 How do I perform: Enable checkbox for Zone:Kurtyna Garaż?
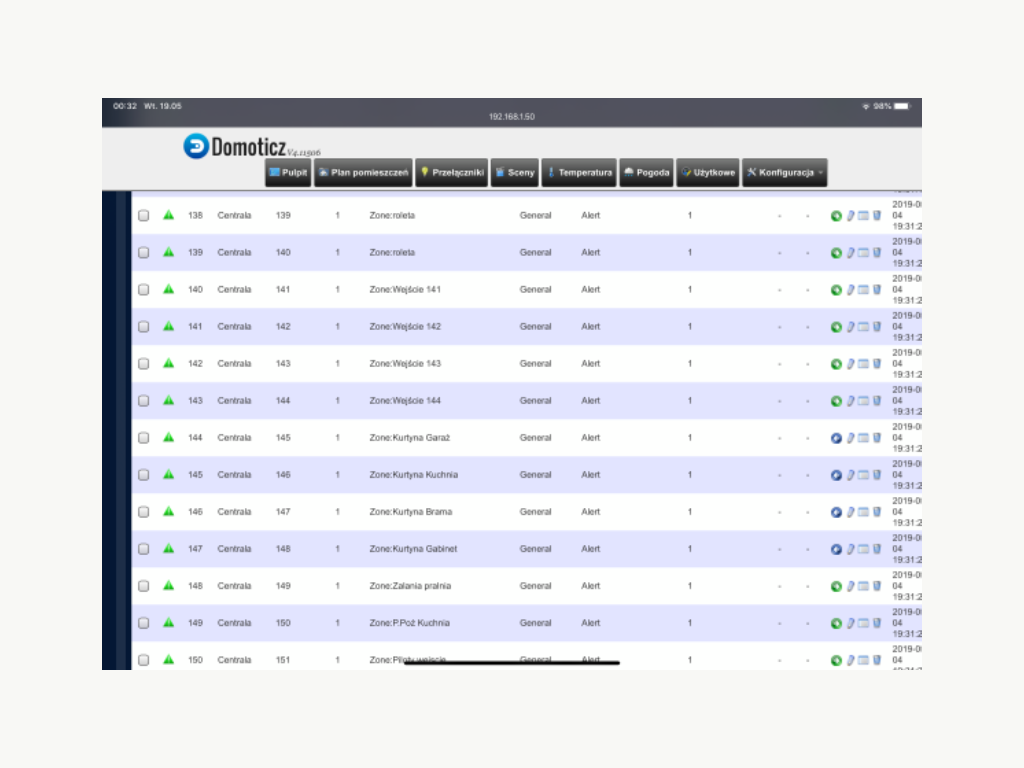point(144,438)
